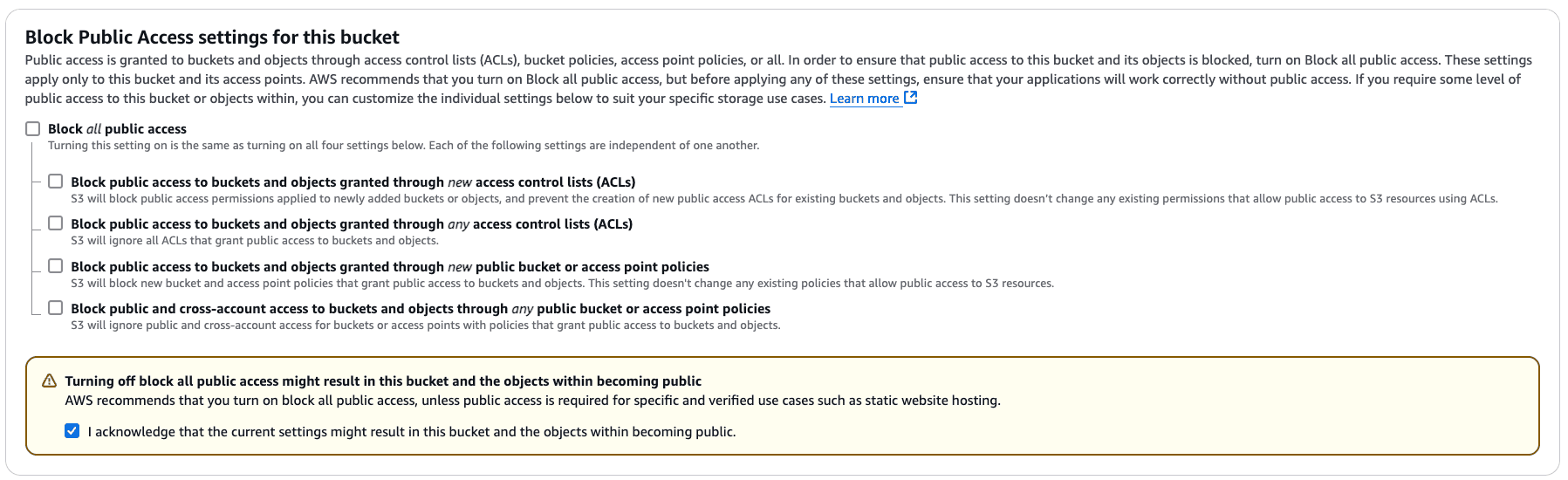Click the 'Block all public access' label text
Viewport: 1568px width, 480px height.
tap(117, 129)
